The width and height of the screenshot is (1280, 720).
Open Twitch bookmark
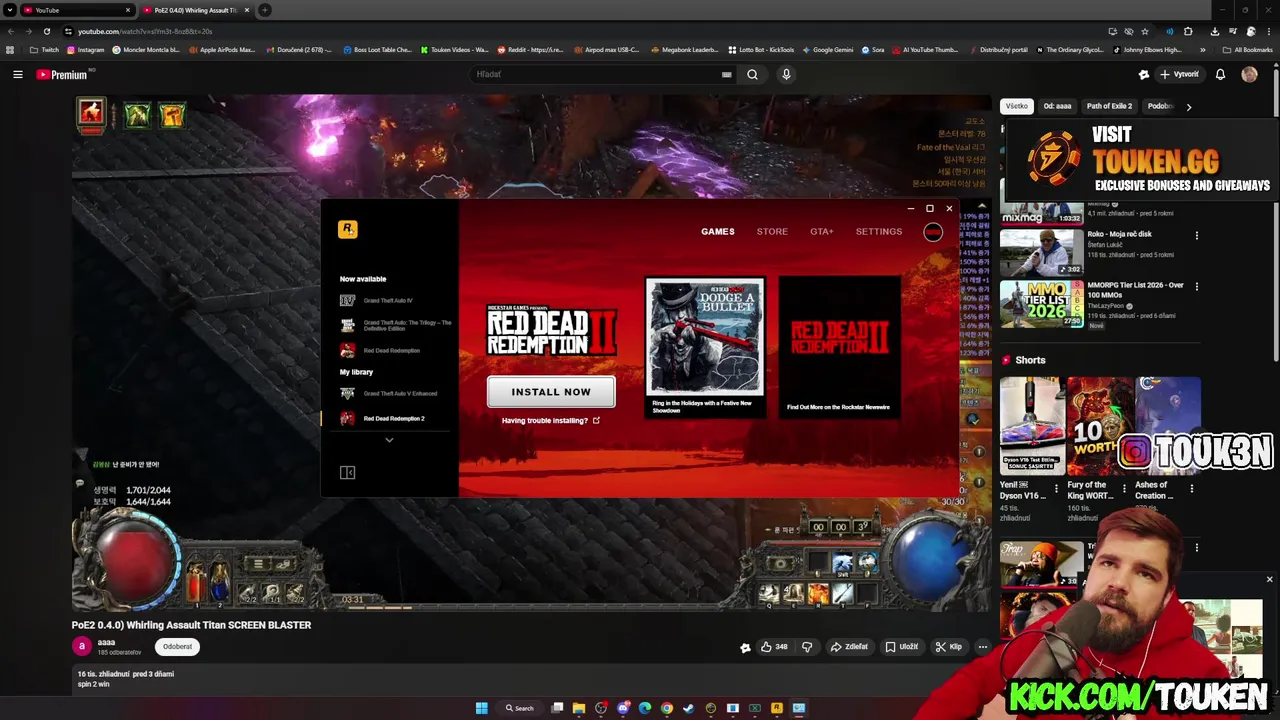click(44, 50)
